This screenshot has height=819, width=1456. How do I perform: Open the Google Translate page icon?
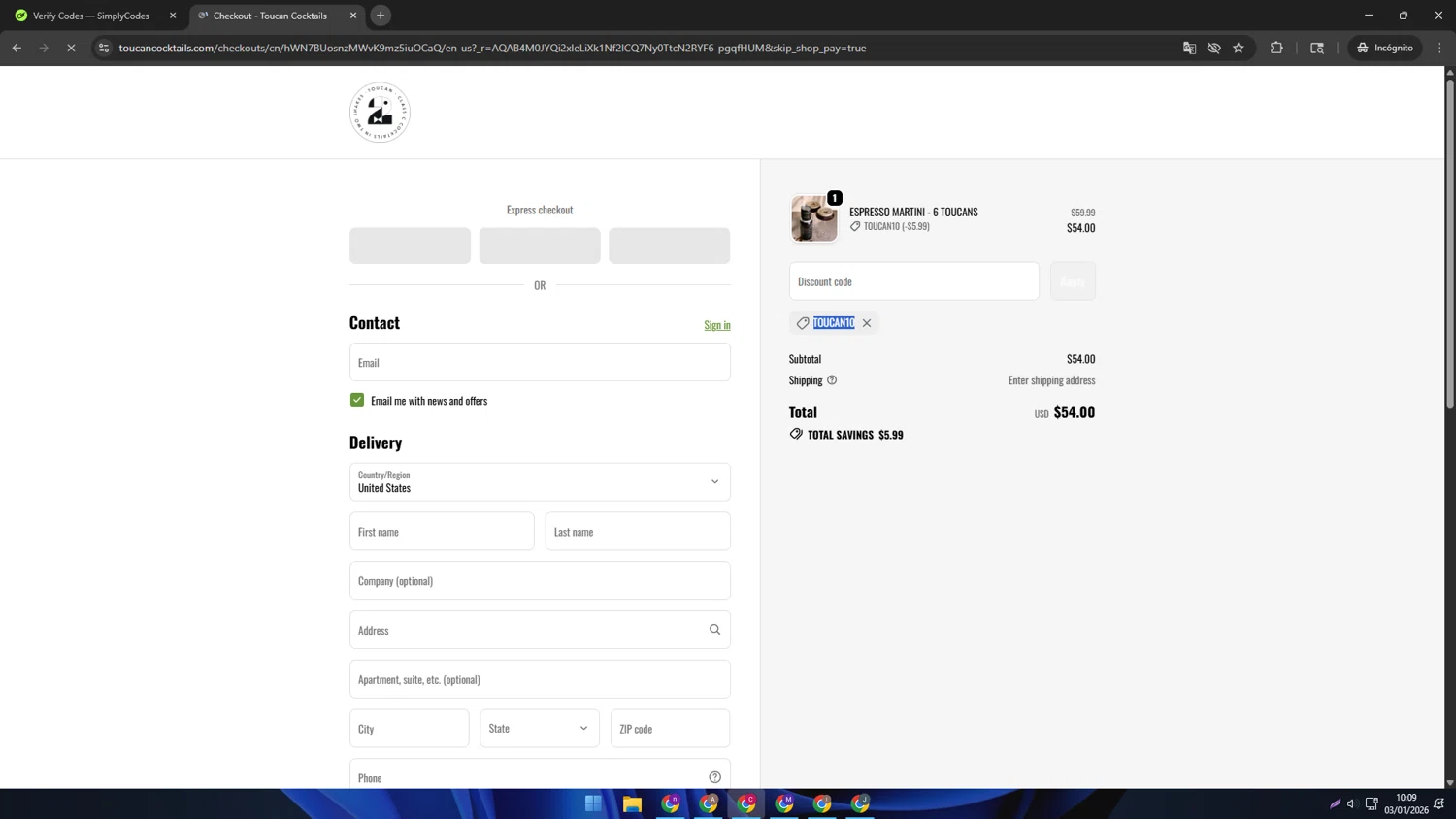(x=1189, y=48)
